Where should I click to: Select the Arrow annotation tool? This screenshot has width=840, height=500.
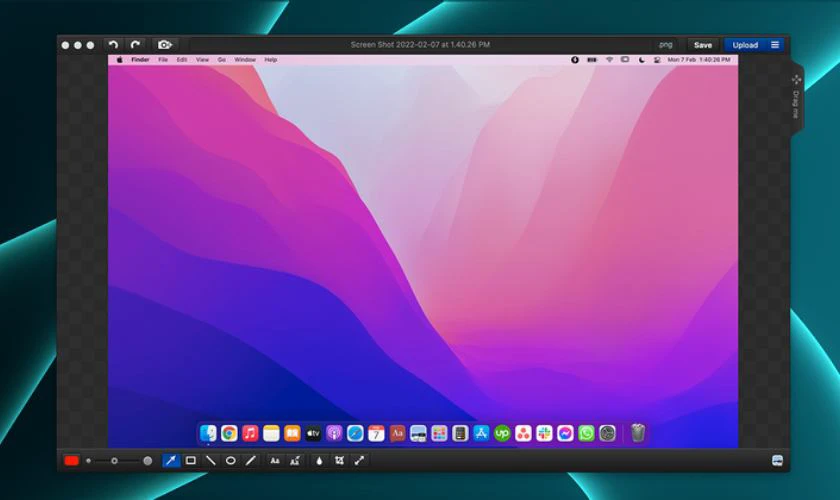[171, 461]
